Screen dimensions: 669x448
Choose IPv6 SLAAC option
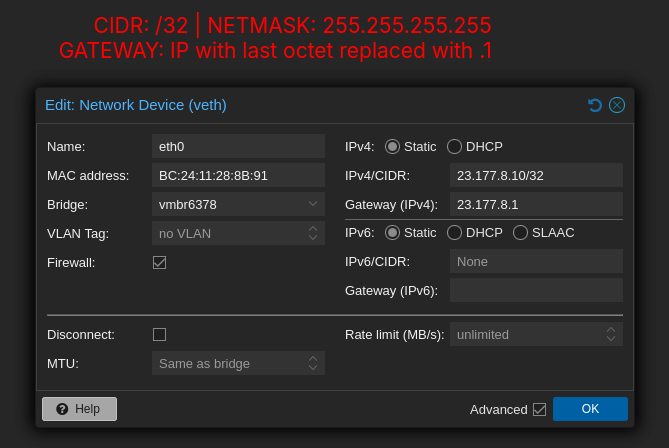click(x=521, y=233)
